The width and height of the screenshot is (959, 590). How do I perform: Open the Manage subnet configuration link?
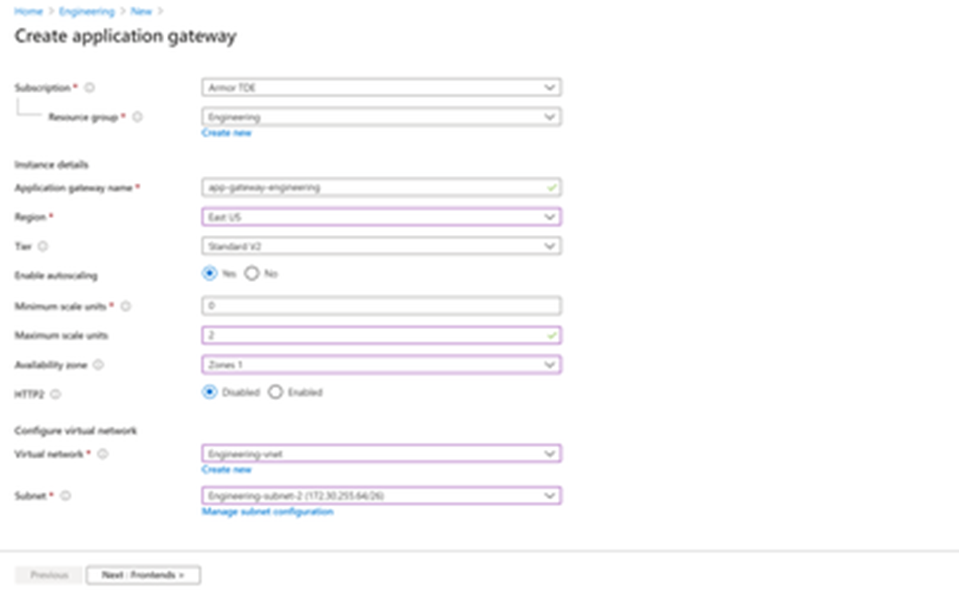[267, 512]
